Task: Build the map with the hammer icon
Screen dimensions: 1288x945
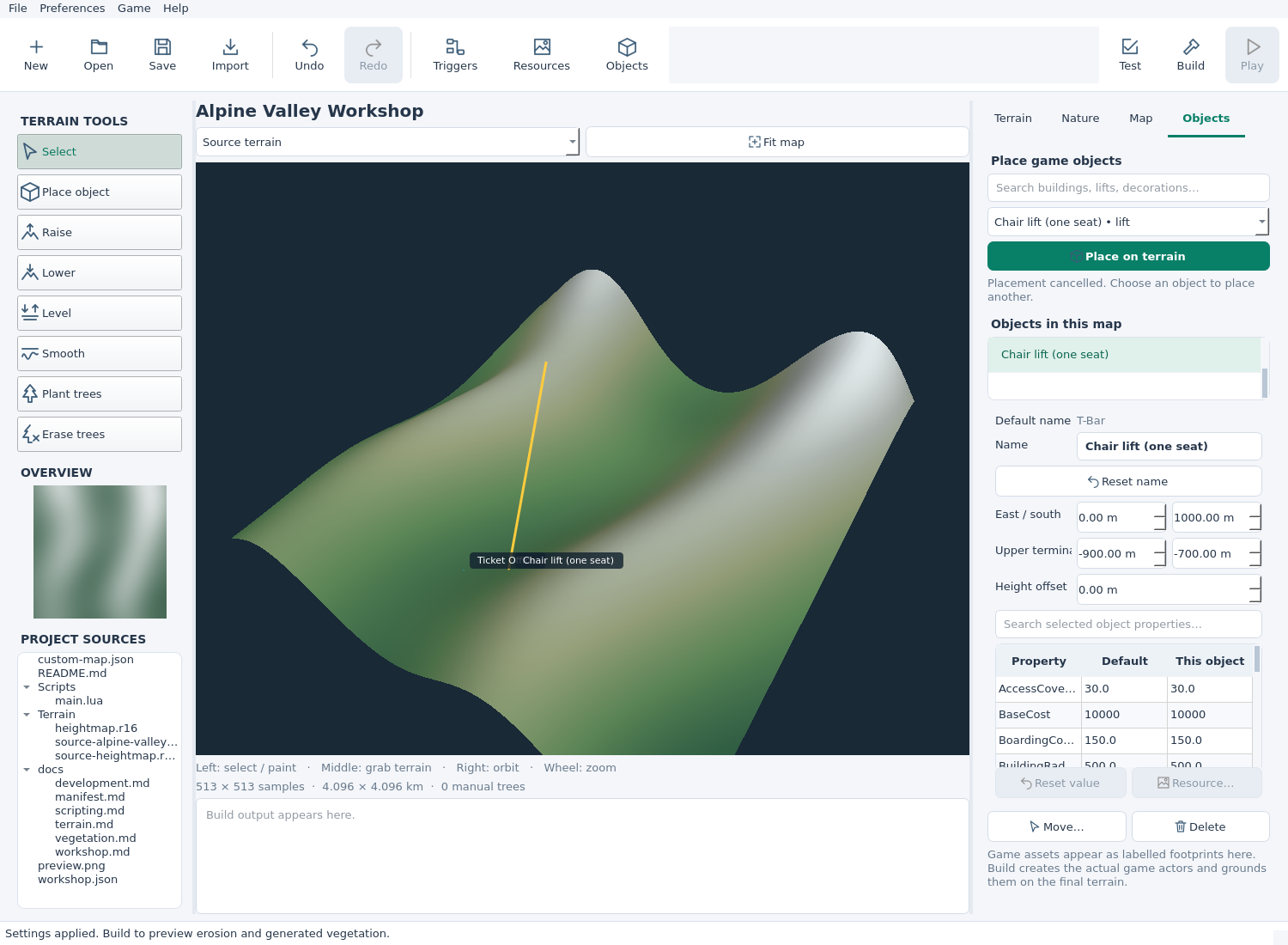Action: (1191, 55)
